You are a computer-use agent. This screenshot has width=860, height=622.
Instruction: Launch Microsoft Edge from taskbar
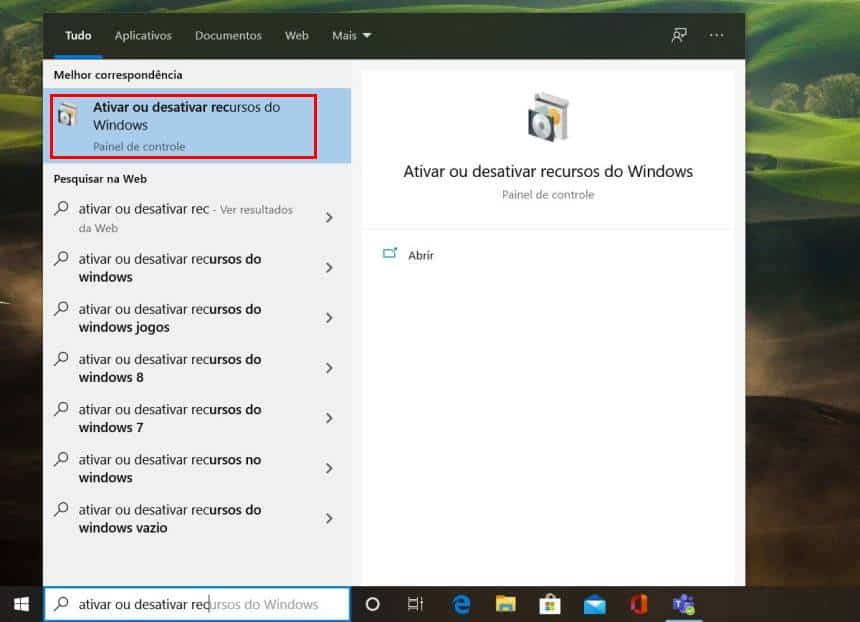[x=461, y=604]
